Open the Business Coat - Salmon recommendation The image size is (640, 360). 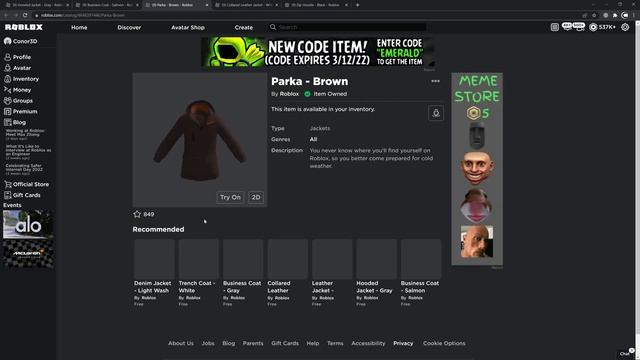421,273
